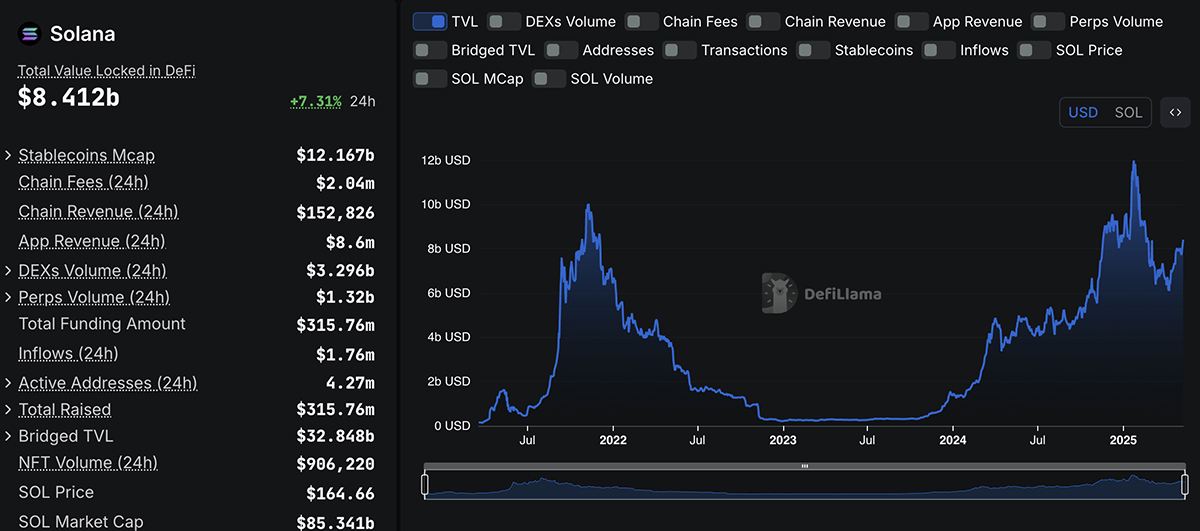Expand DEXs Volume (24h) row
1200x531 pixels.
[x=9, y=270]
